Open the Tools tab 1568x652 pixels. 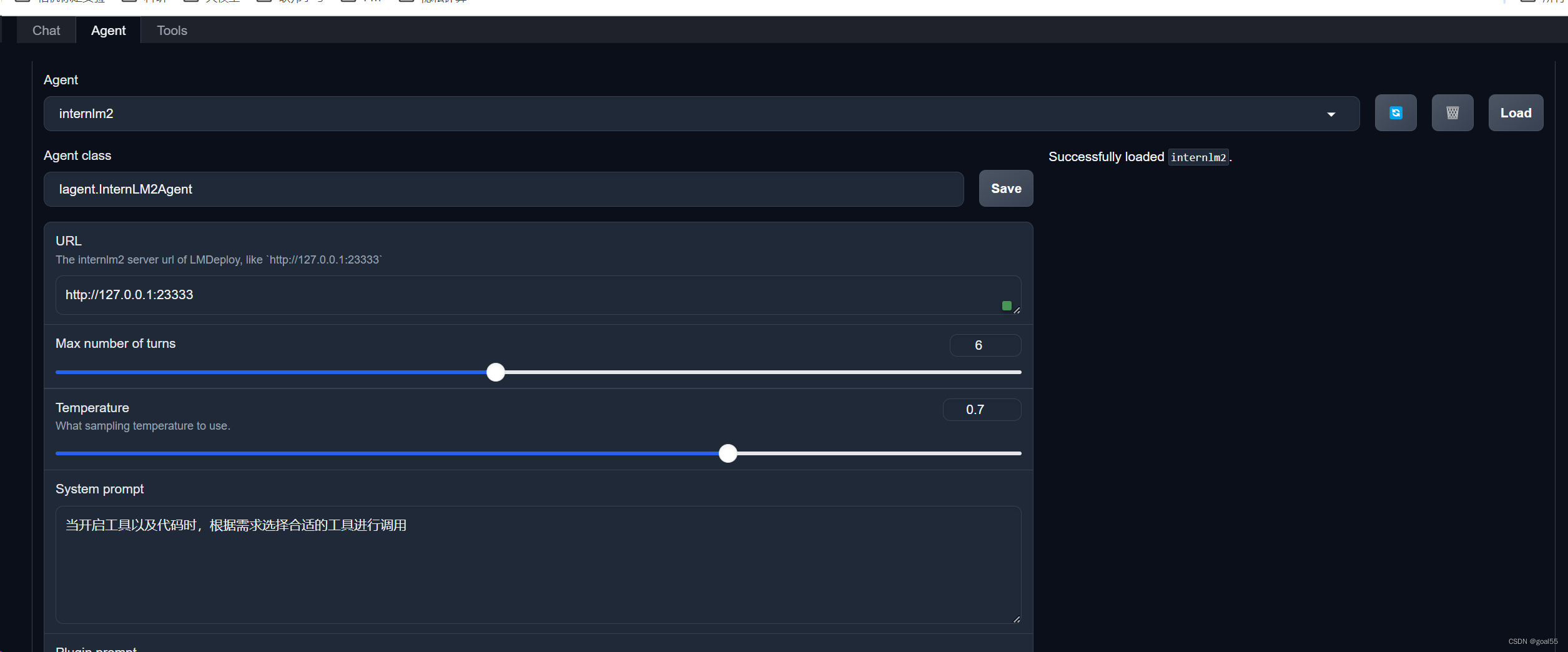pyautogui.click(x=172, y=31)
